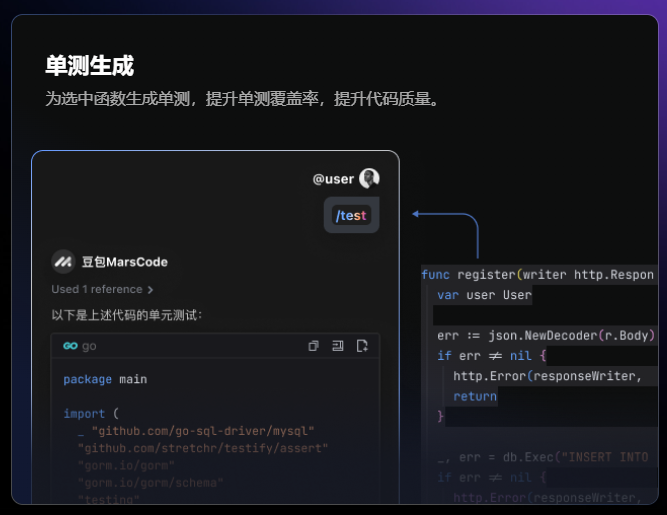Click the /test command chip
The width and height of the screenshot is (667, 515).
click(x=351, y=215)
